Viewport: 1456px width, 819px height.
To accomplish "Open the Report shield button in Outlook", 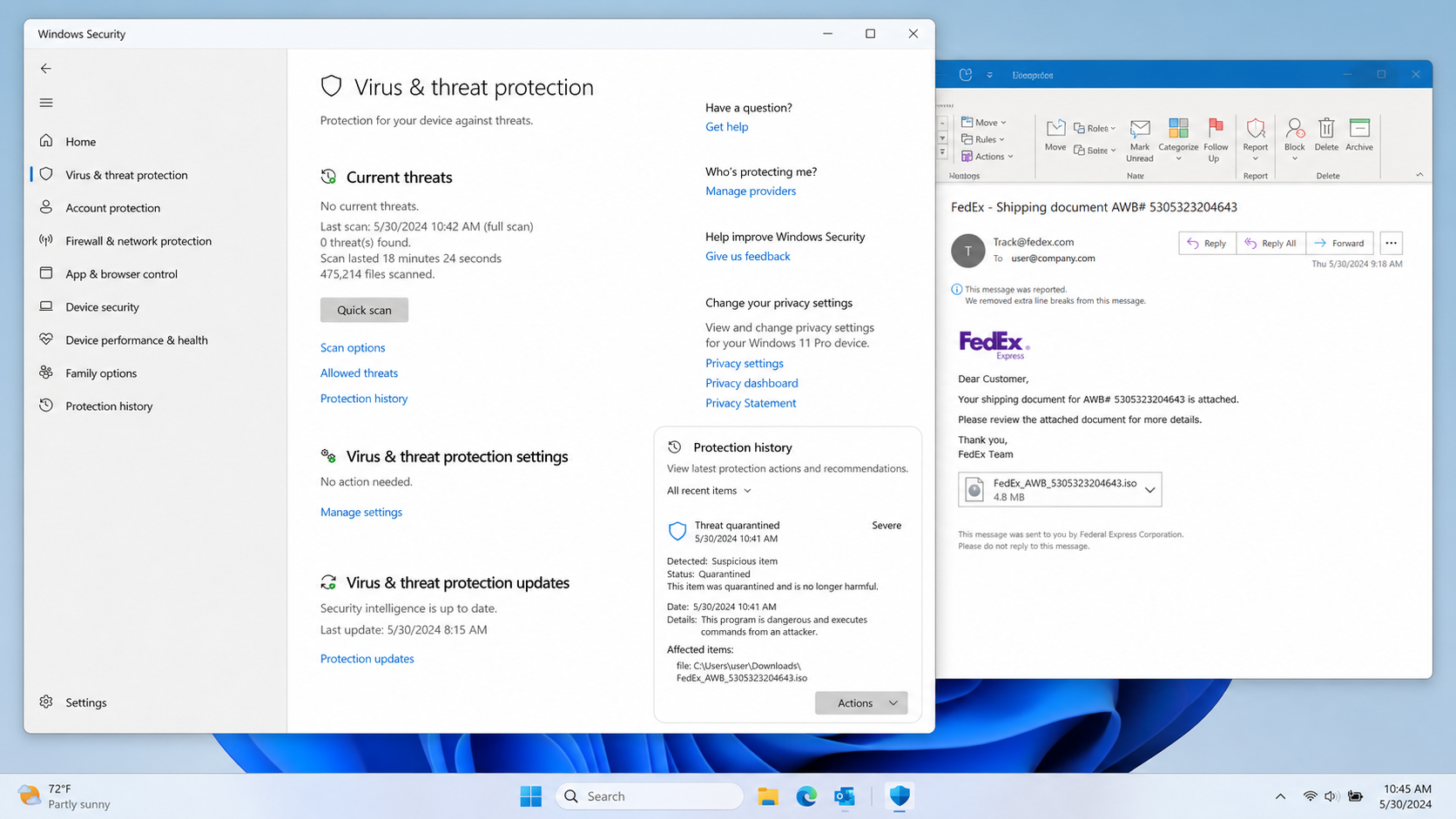I will pyautogui.click(x=1255, y=140).
